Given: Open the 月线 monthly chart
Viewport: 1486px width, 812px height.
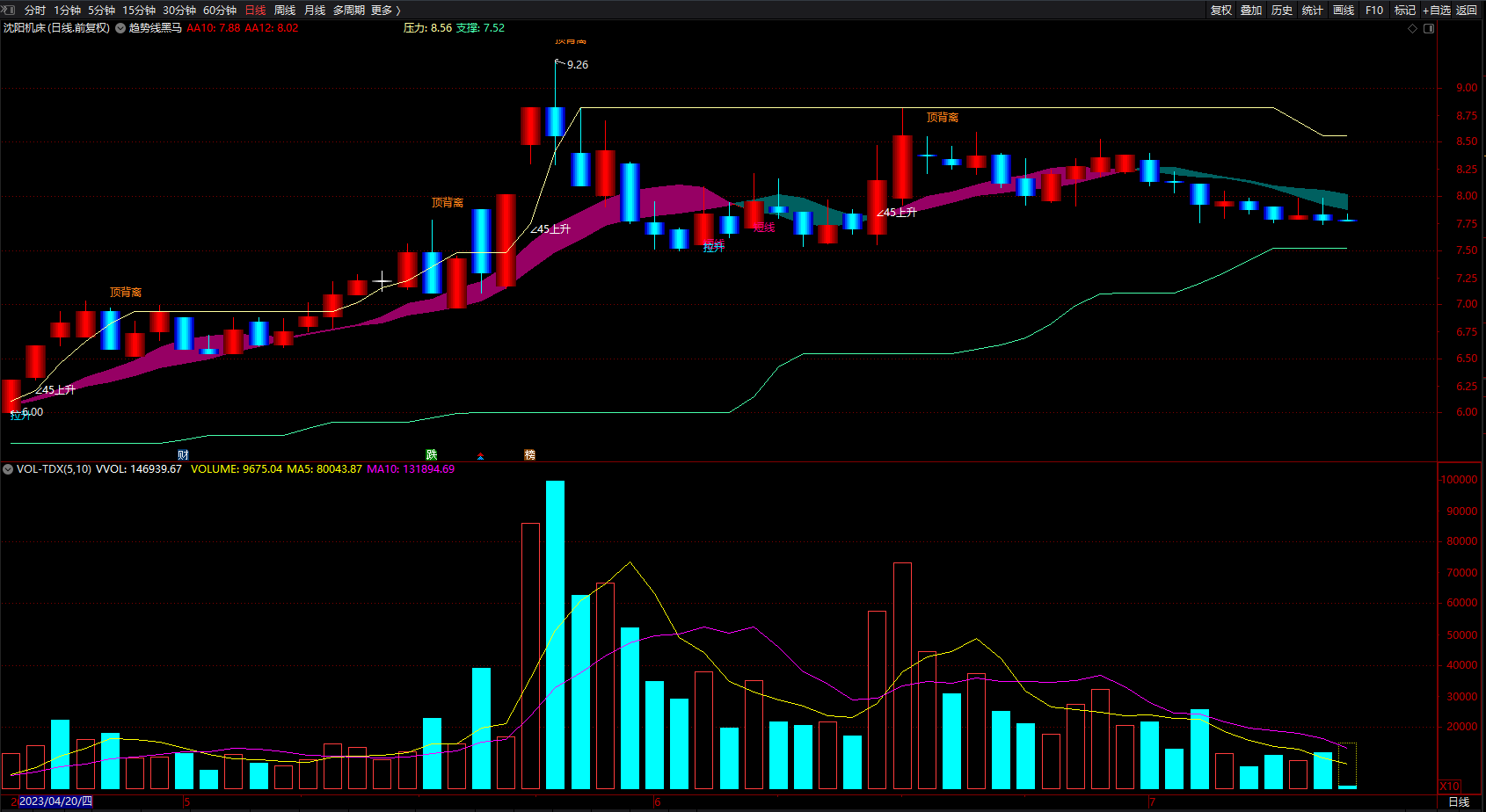Looking at the screenshot, I should click(315, 11).
